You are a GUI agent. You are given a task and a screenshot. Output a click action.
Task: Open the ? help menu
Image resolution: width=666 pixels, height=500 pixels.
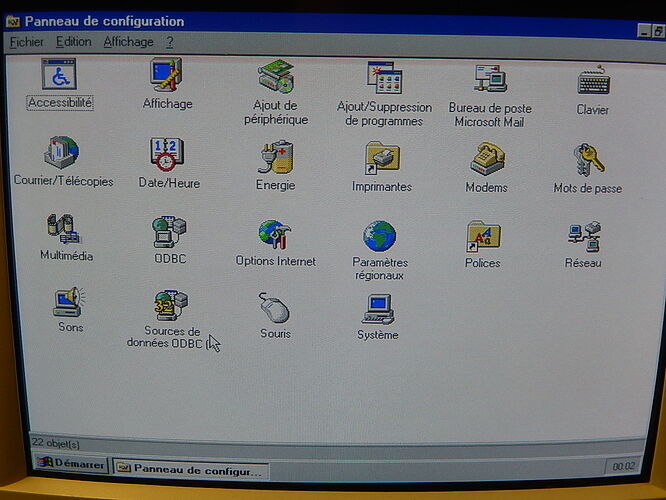tap(169, 42)
